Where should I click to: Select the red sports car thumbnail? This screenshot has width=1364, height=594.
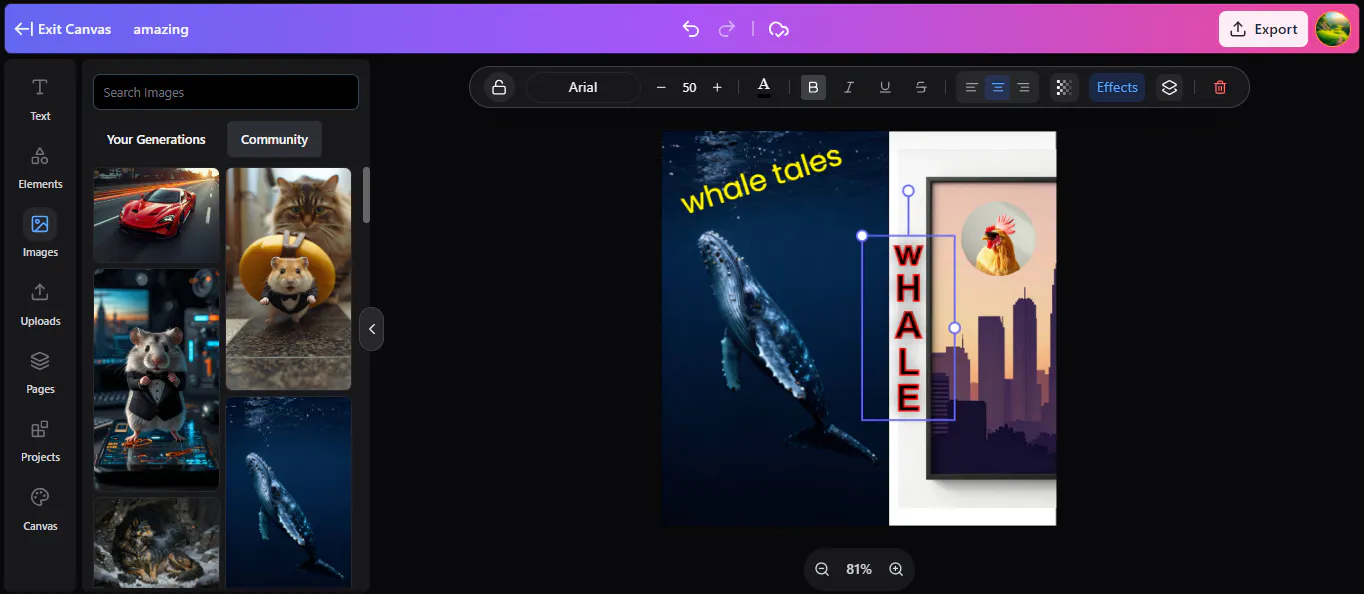[x=156, y=215]
